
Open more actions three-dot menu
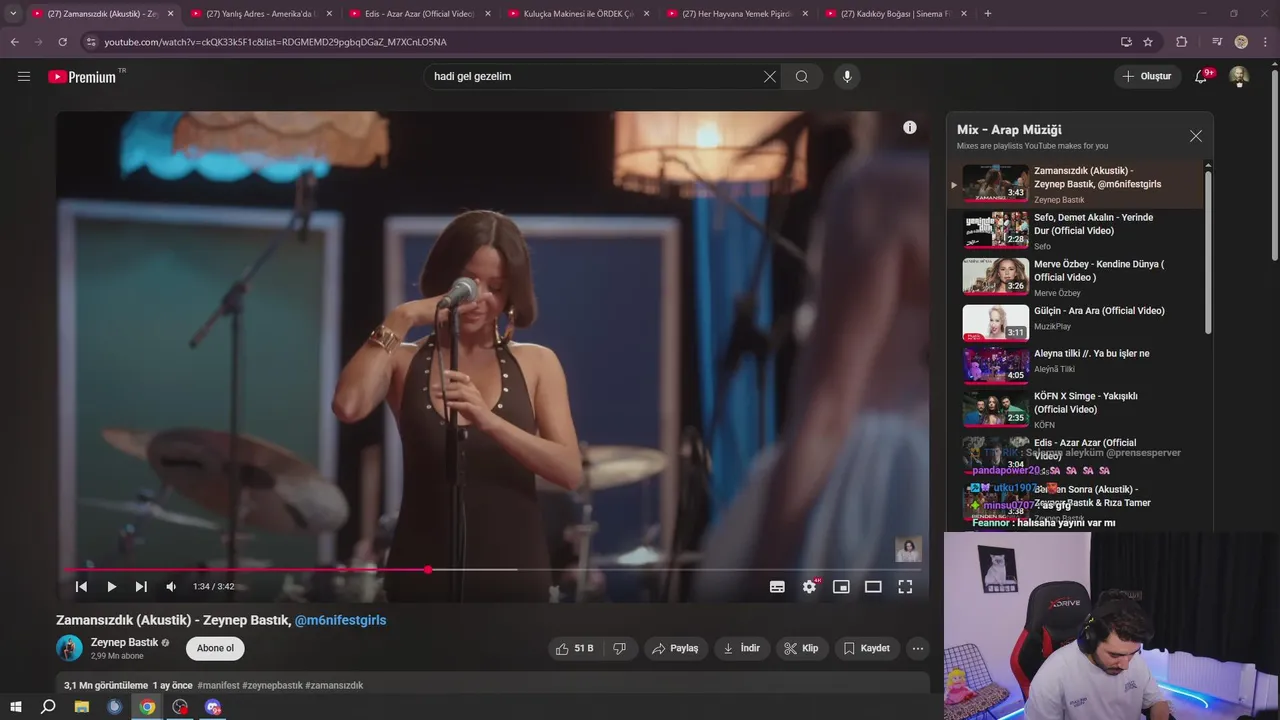[917, 648]
